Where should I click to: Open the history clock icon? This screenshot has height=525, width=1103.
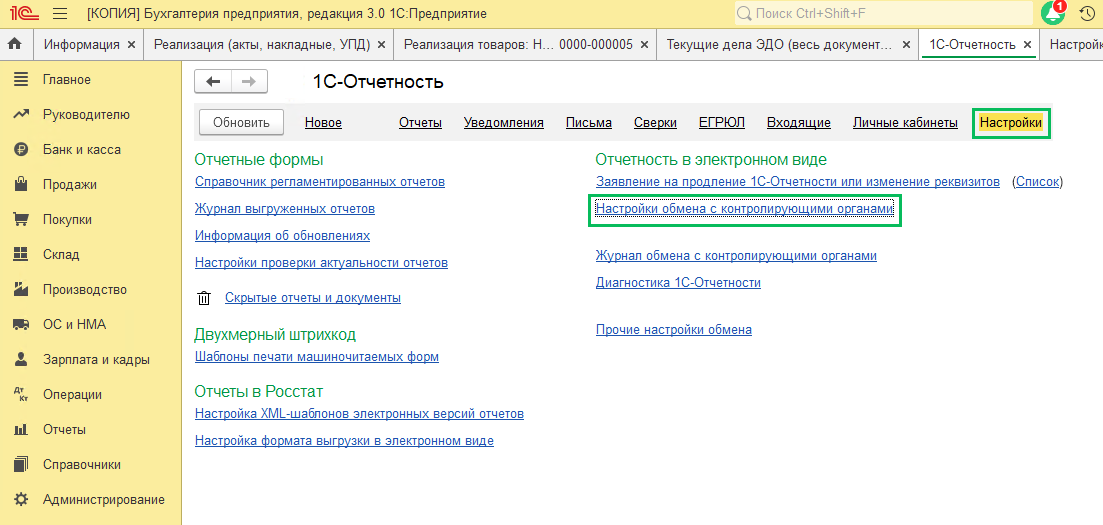click(x=1086, y=13)
